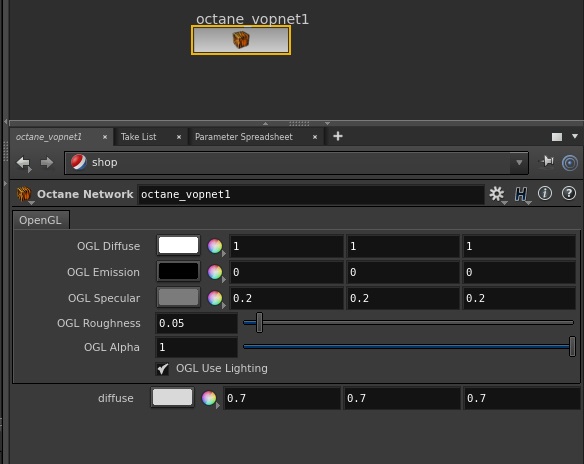
Task: Click the Octane Network node type icon
Action: click(x=24, y=194)
